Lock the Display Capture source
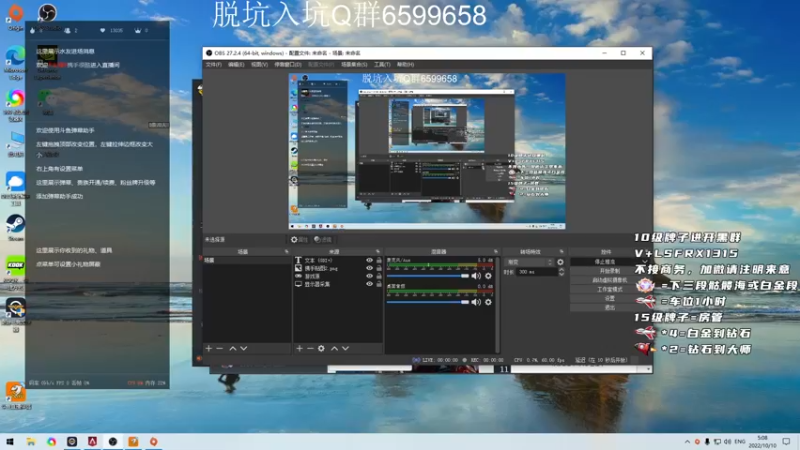Viewport: 800px width, 450px height. (379, 284)
